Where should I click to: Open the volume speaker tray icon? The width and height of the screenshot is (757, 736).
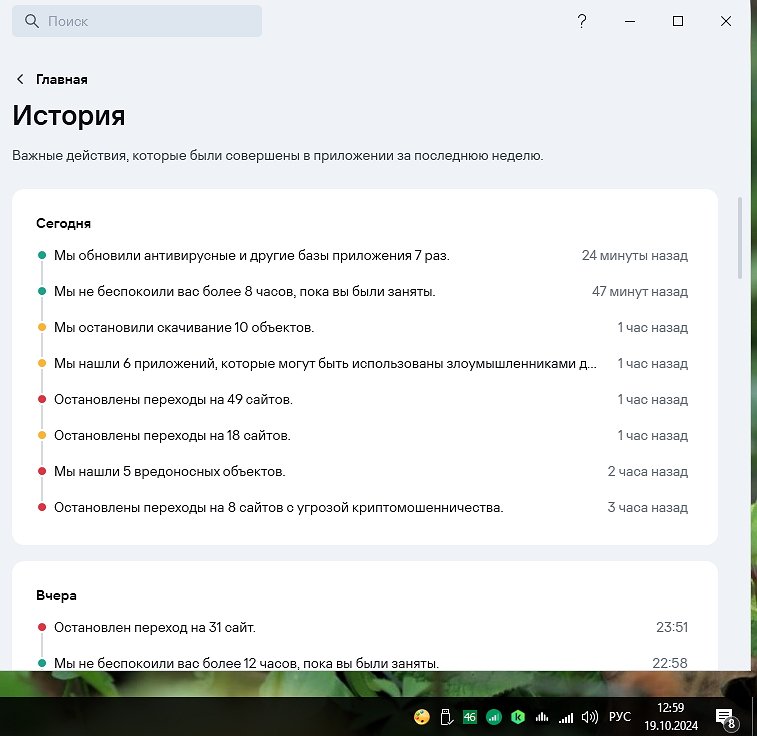click(590, 717)
